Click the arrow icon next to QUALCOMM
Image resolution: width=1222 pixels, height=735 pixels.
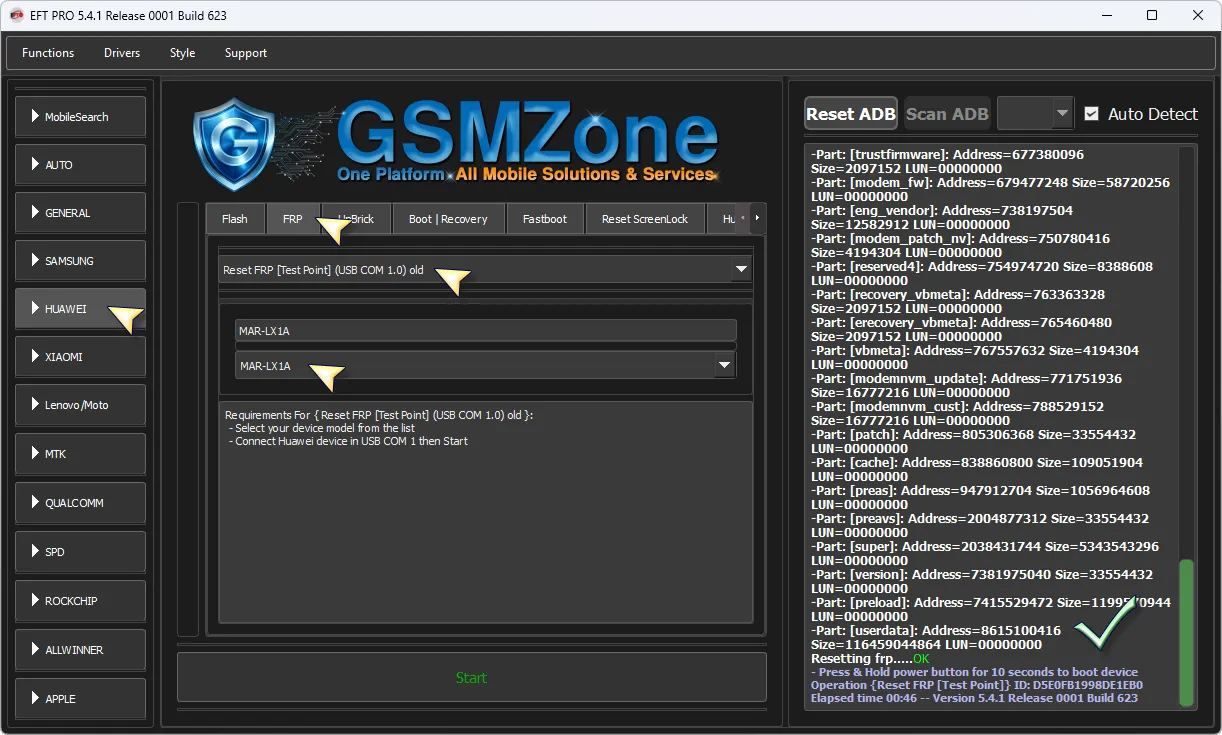click(35, 503)
